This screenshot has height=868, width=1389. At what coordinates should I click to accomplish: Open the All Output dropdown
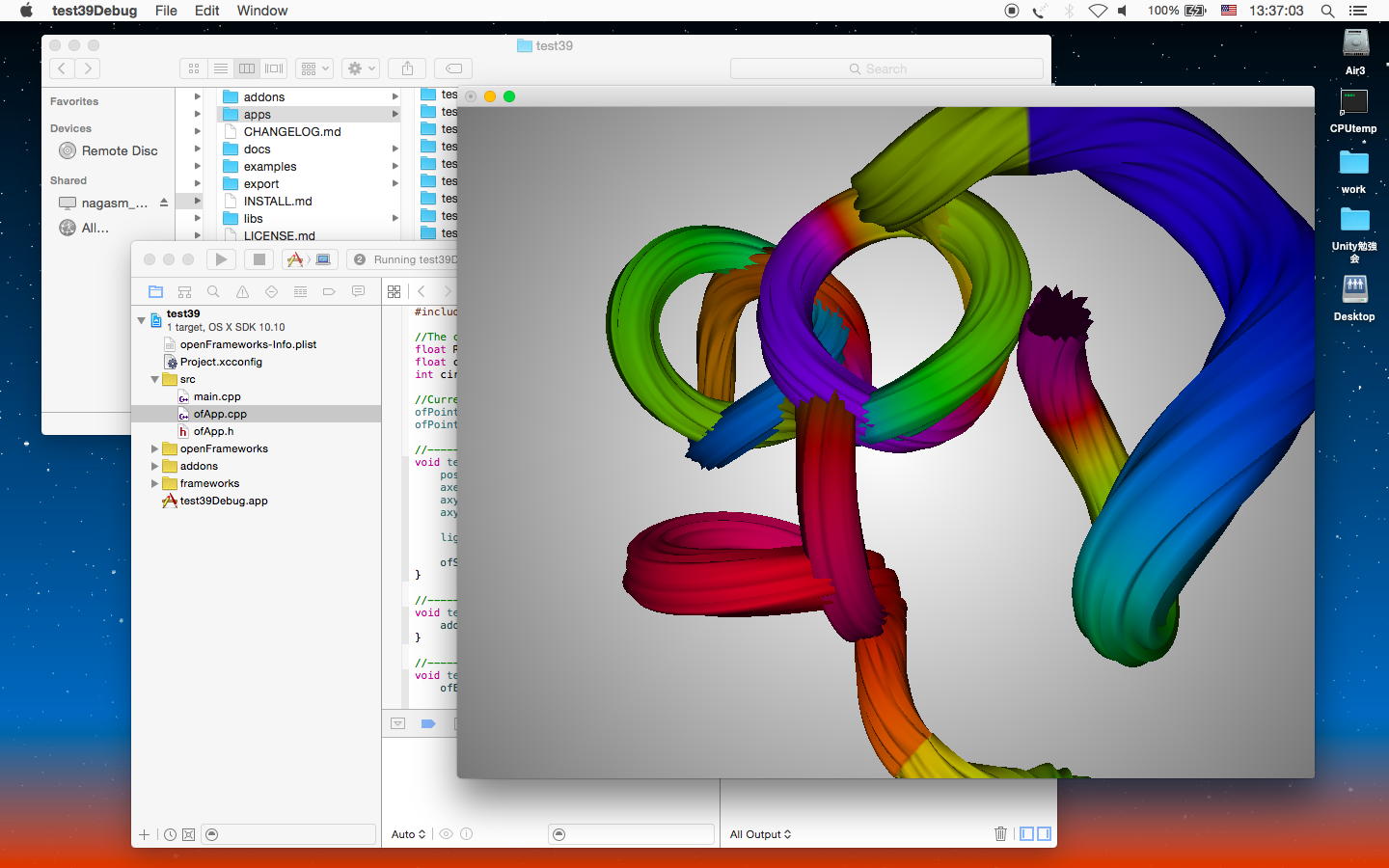(760, 834)
